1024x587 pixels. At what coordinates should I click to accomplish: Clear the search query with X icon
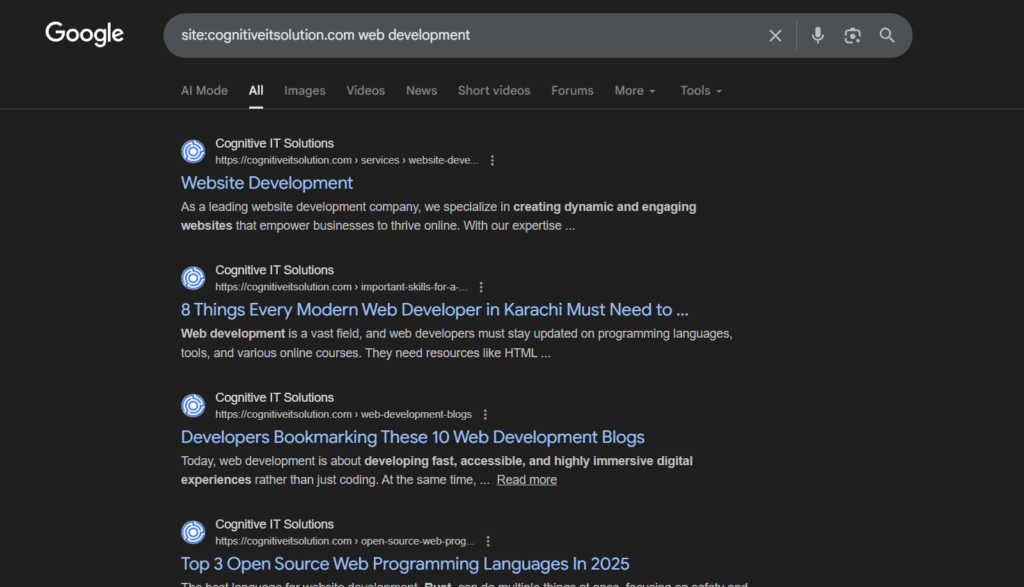[x=775, y=36]
